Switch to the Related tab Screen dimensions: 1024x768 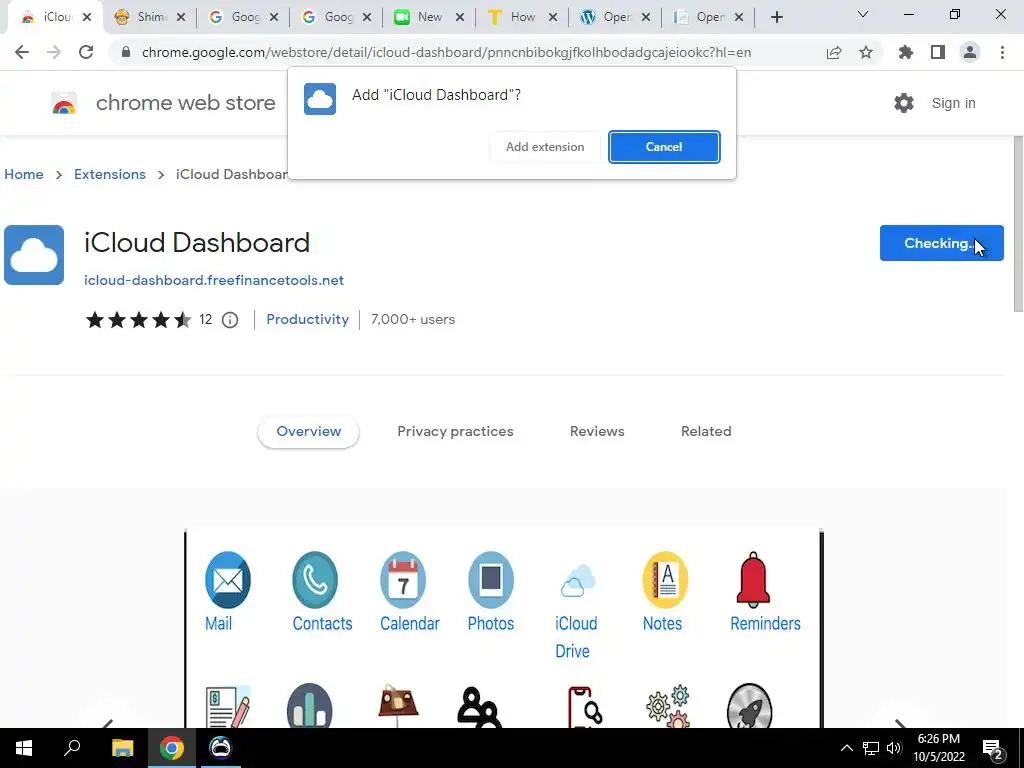[x=706, y=432]
